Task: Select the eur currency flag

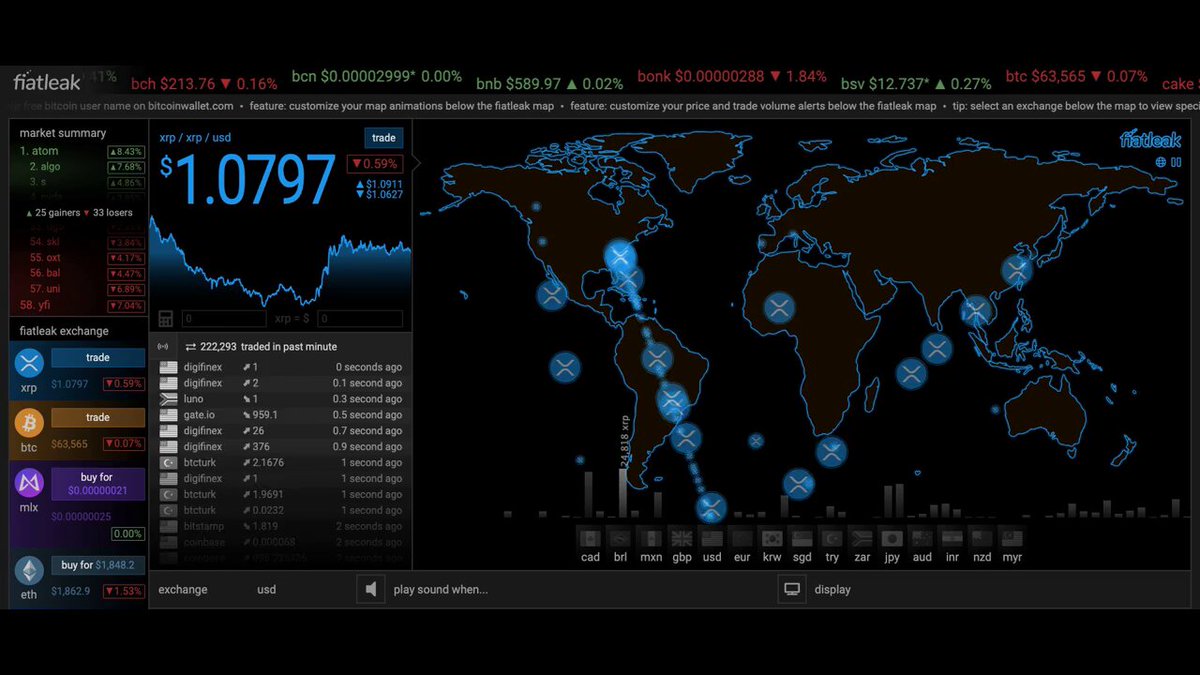Action: (x=741, y=538)
